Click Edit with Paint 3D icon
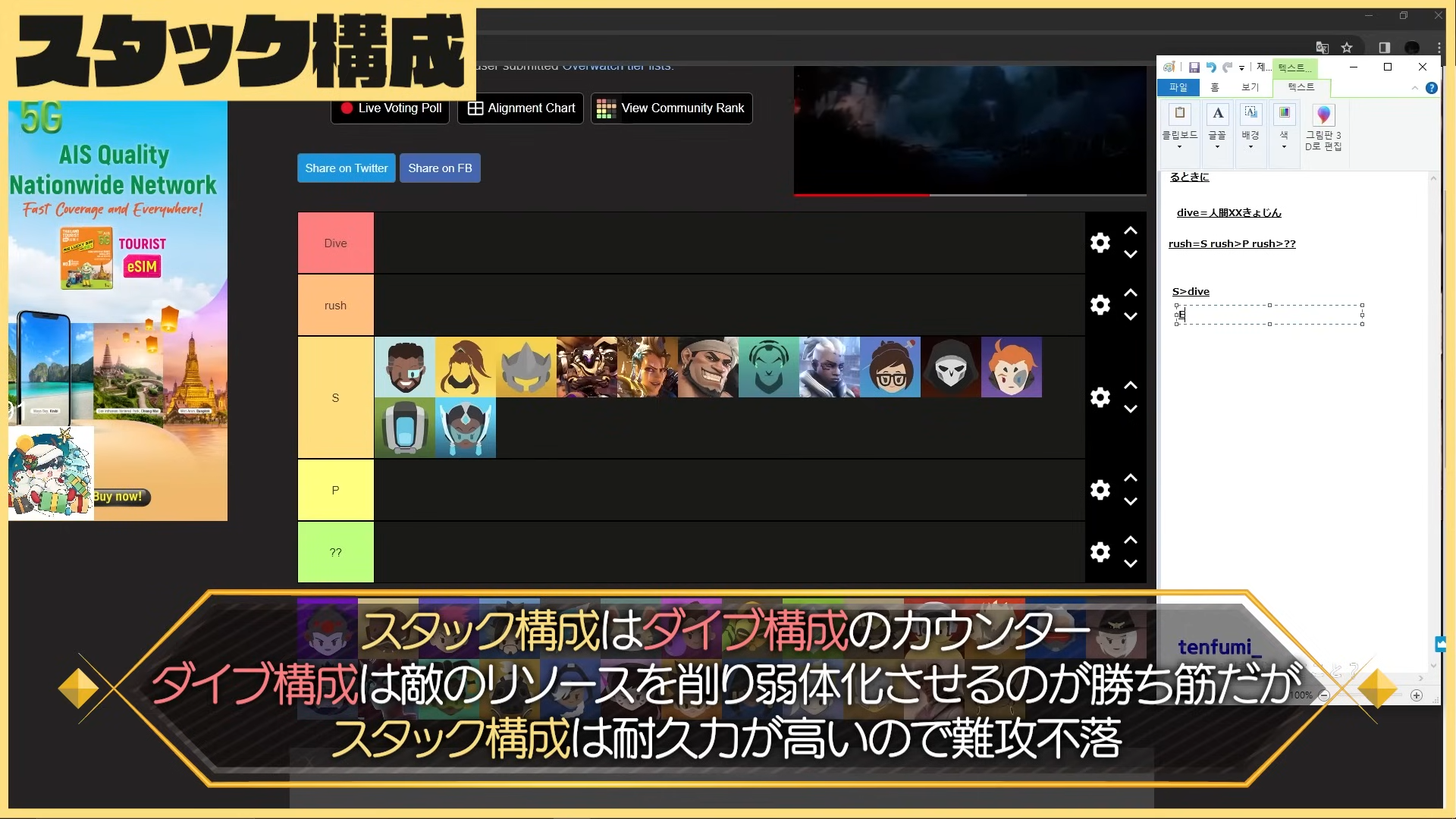1456x819 pixels. click(x=1323, y=127)
